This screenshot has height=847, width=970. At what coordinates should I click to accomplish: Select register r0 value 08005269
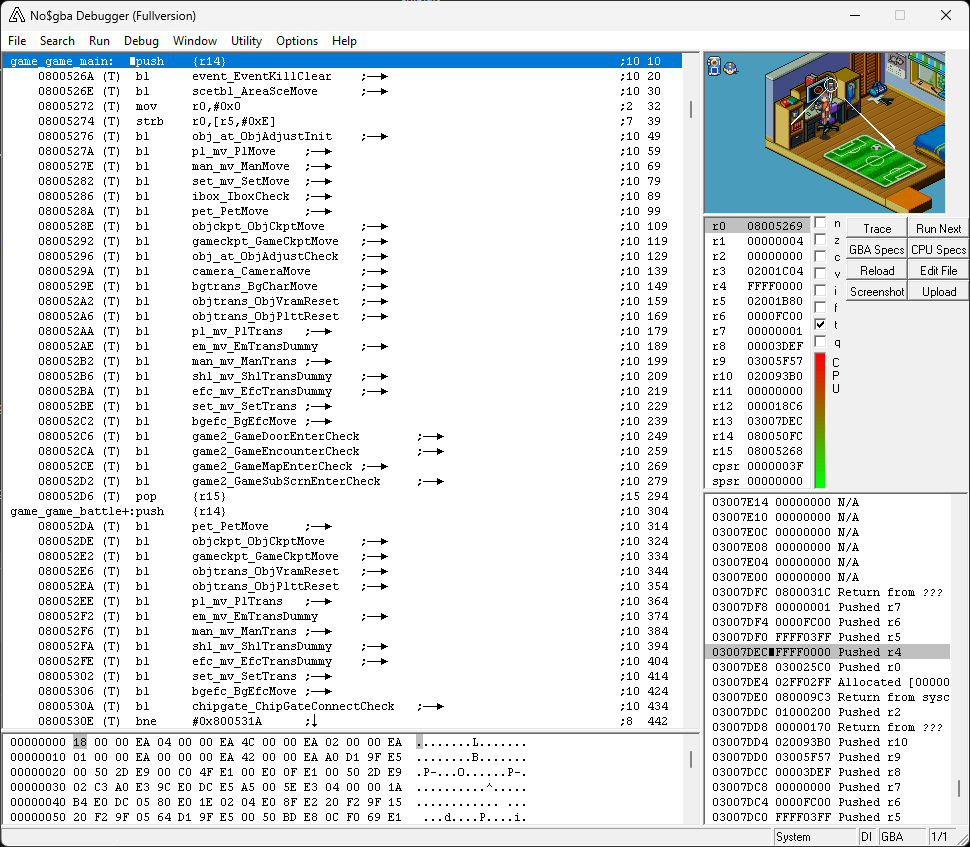pos(775,226)
